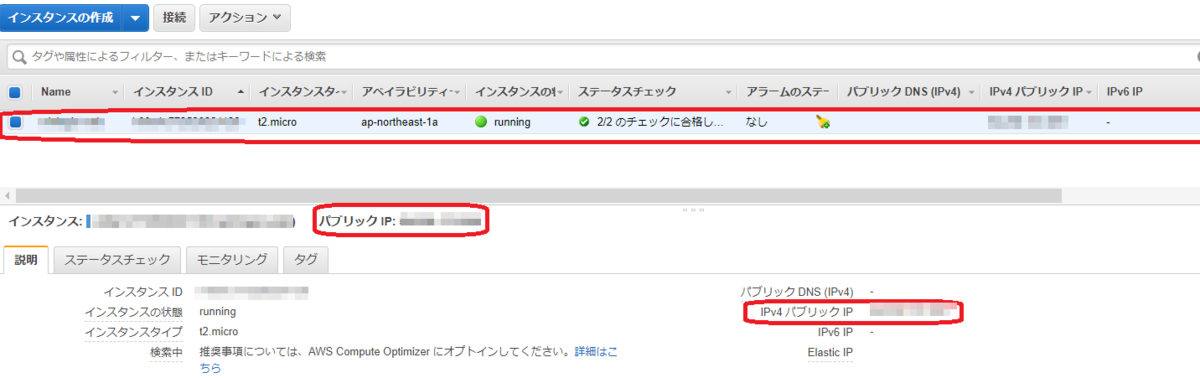
Task: Click the Elastic IP label
Action: tap(830, 352)
